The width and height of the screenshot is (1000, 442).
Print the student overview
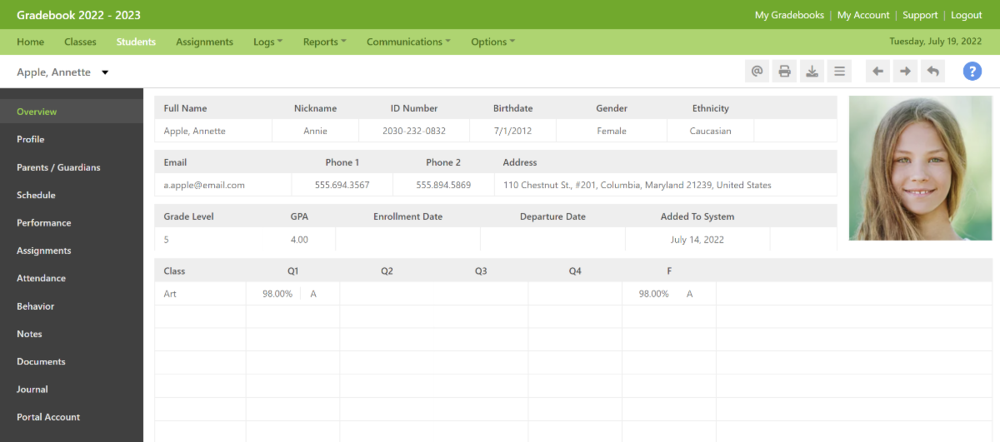pos(784,71)
